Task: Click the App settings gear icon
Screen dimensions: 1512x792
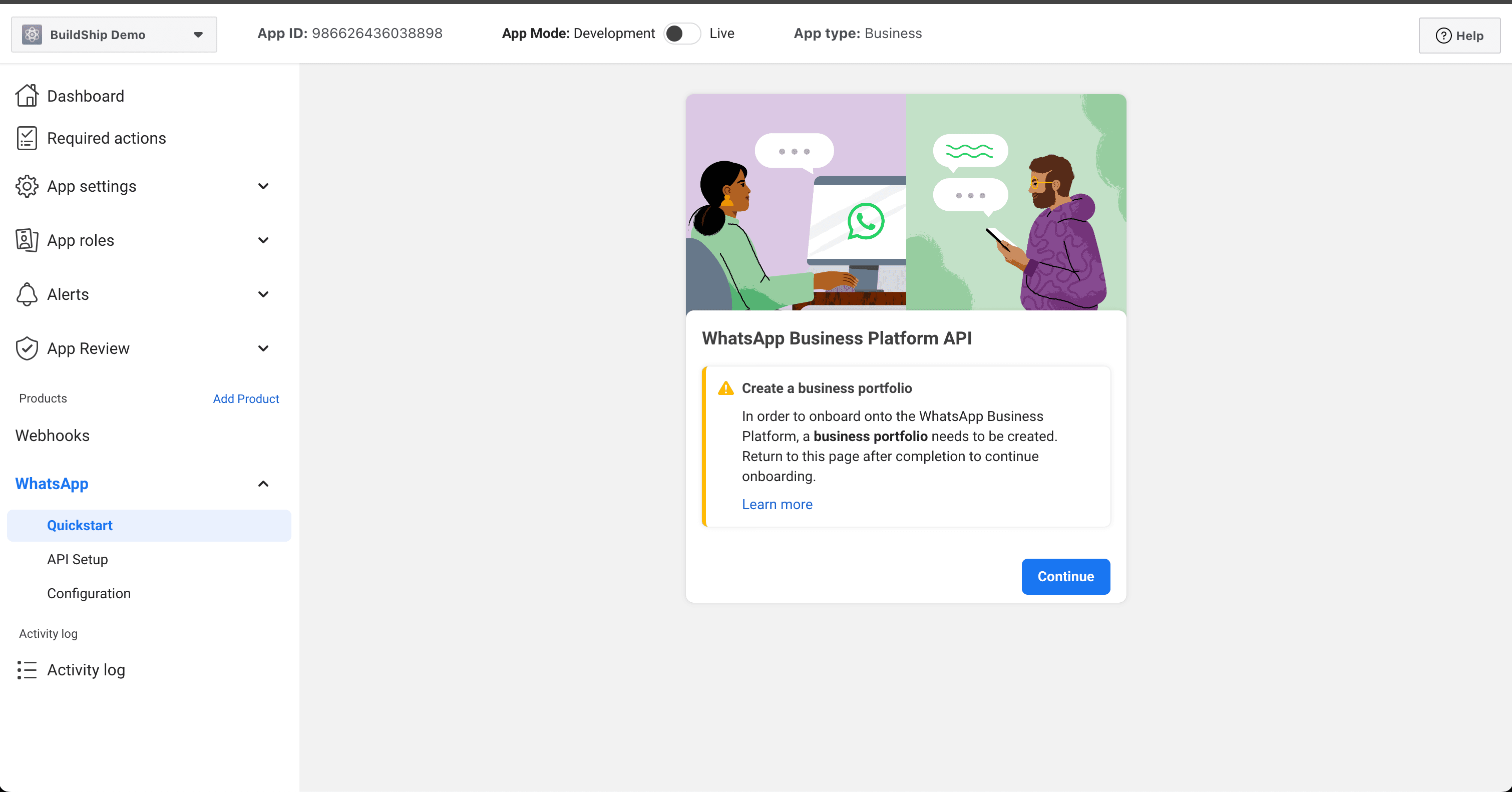Action: point(27,186)
